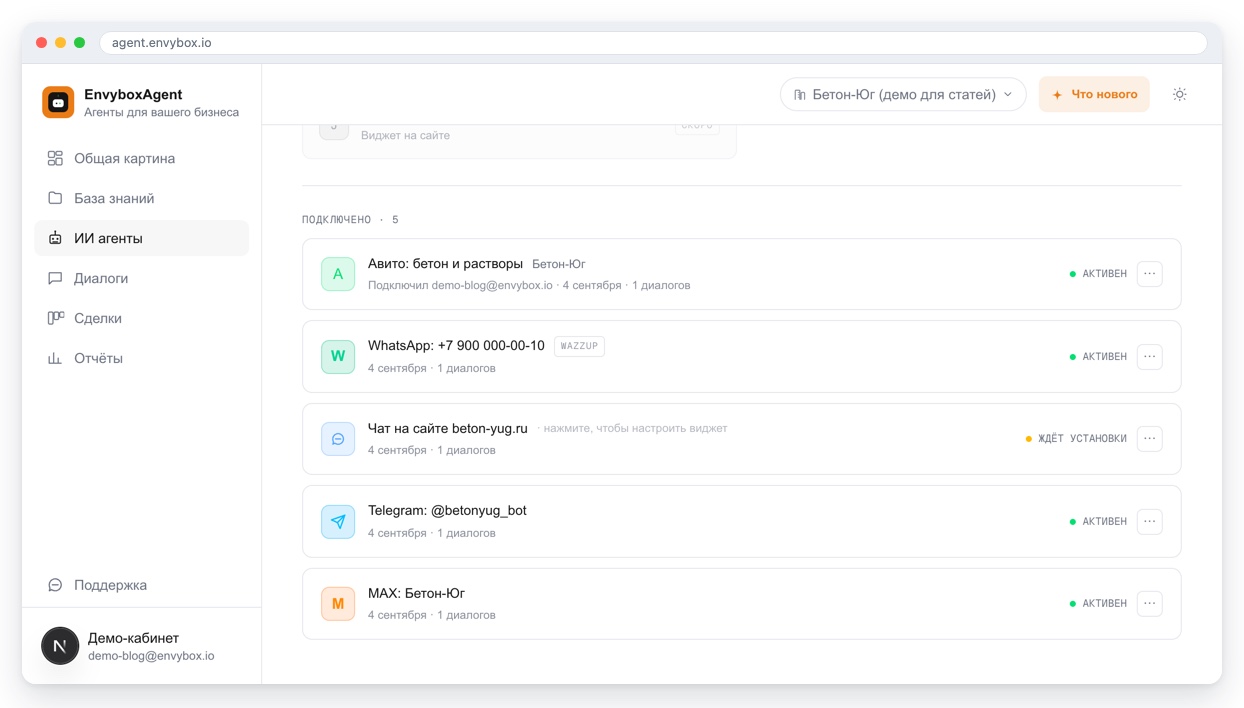Screen dimensions: 1244x708
Task: Click the MAX orange M icon
Action: [338, 604]
